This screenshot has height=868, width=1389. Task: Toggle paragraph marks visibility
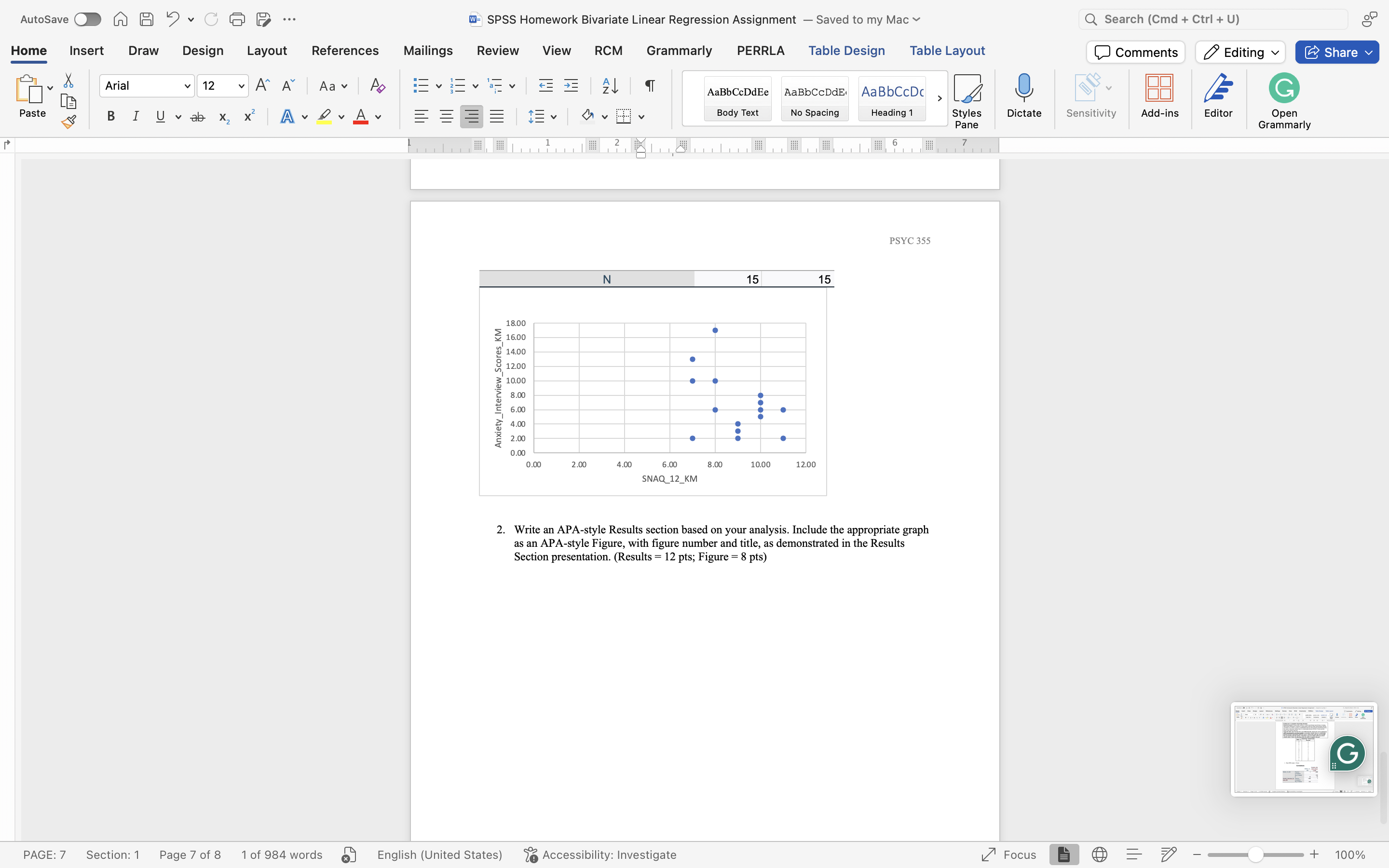[649, 85]
